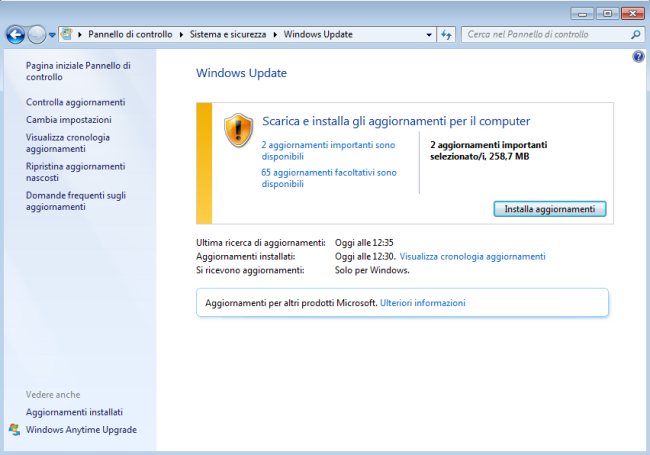Screen dimensions: 650x455
Task: Click the Control Panel icon in address bar
Action: tap(67, 34)
